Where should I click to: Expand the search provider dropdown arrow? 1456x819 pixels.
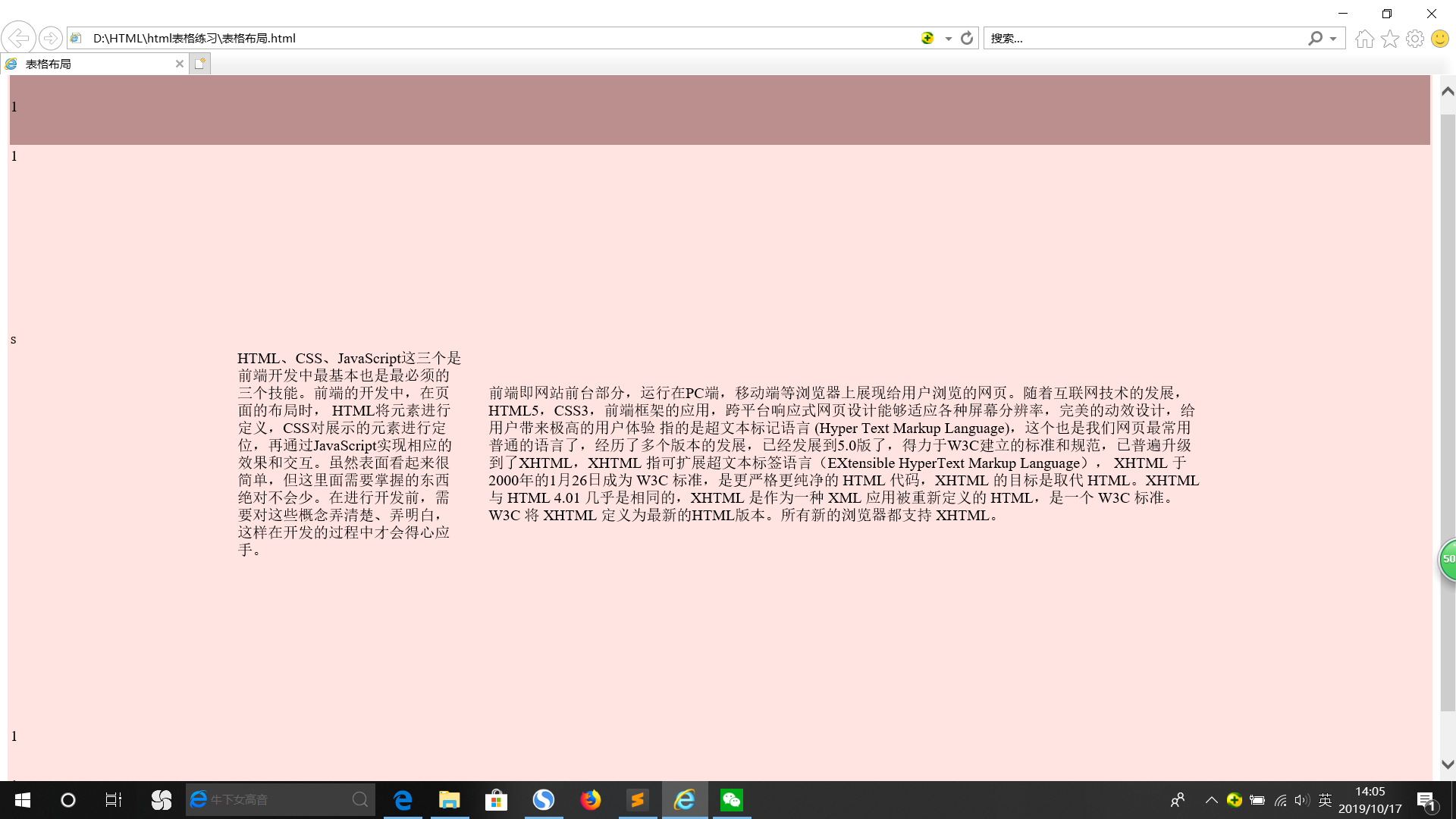click(1333, 39)
